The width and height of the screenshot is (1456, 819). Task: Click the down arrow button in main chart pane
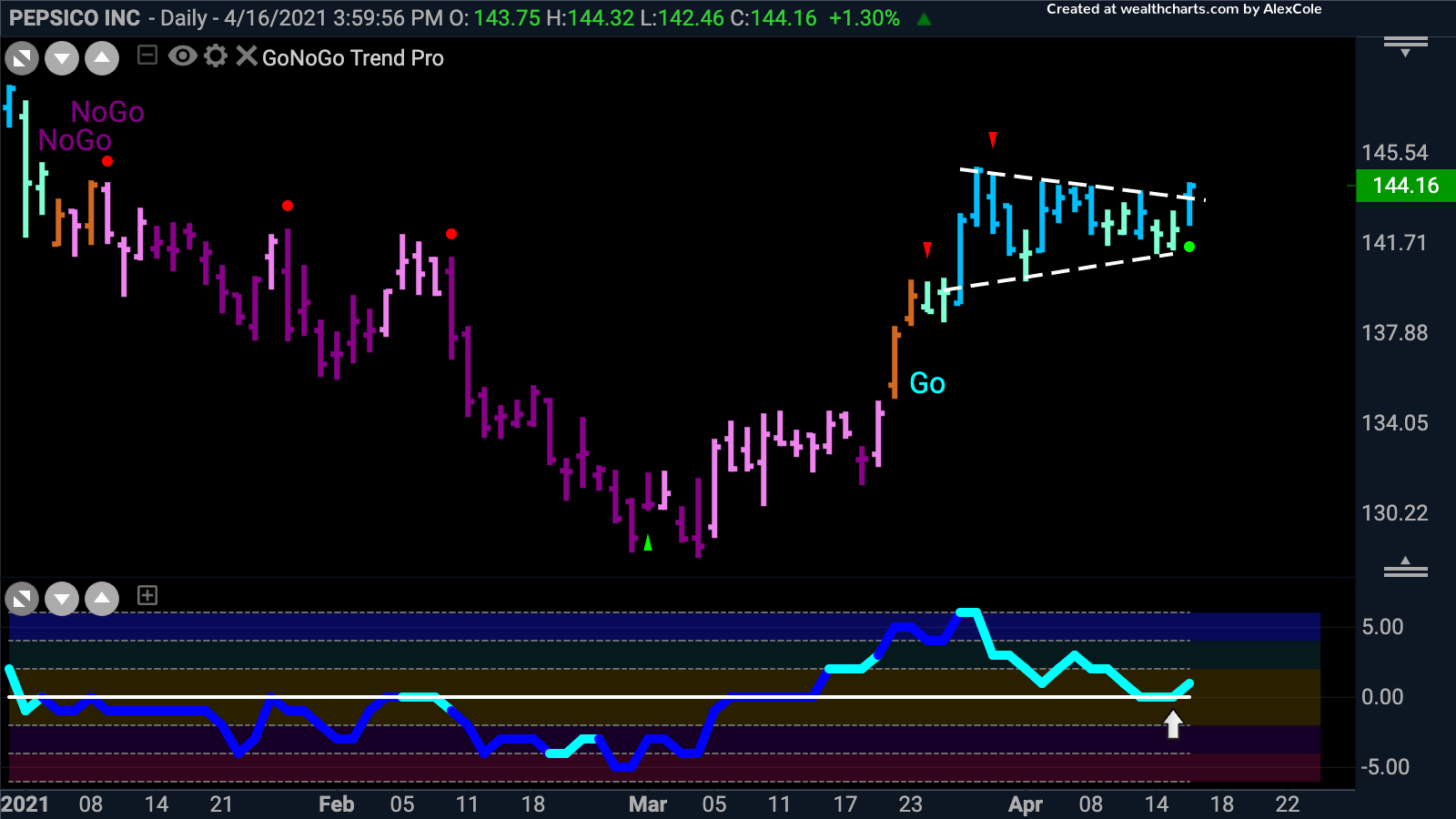[62, 60]
